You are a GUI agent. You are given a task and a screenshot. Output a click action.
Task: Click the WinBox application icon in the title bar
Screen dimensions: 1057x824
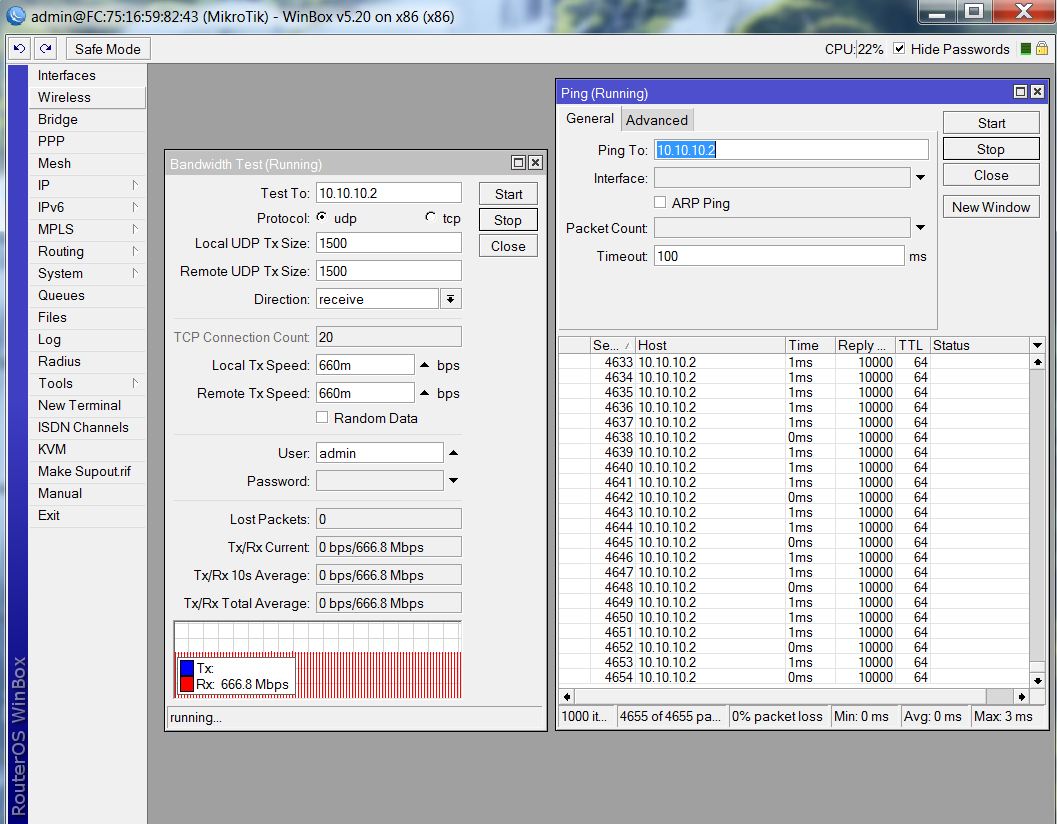point(16,16)
